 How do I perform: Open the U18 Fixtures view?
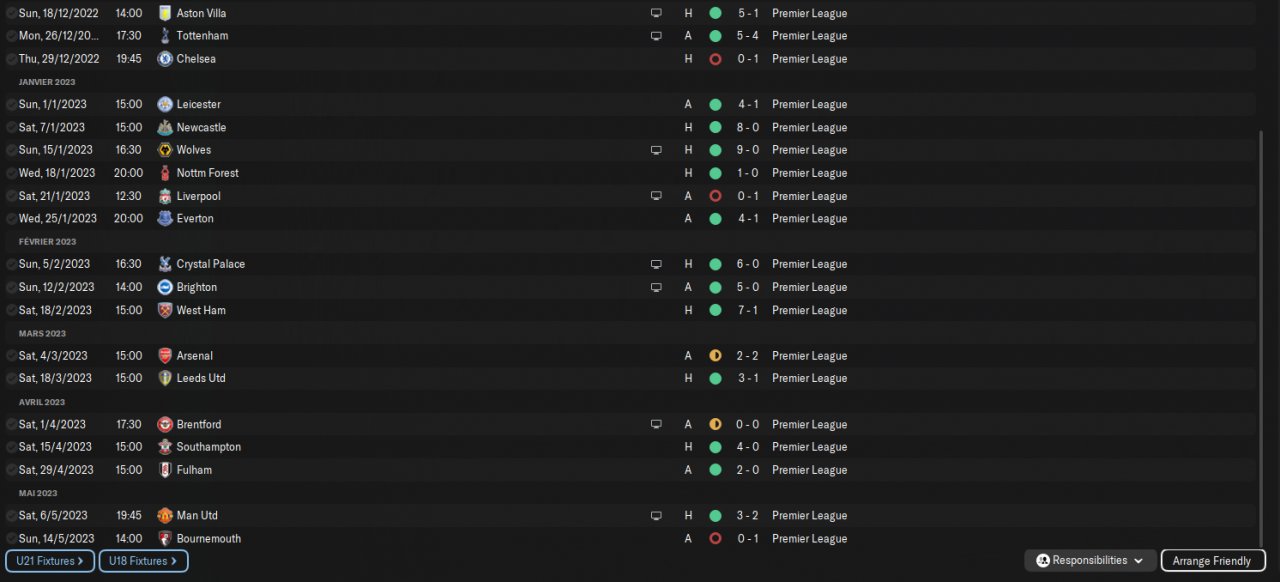[x=143, y=561]
